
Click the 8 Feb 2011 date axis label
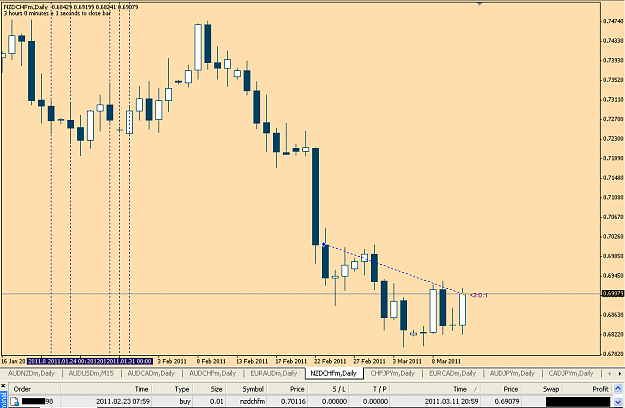point(211,361)
